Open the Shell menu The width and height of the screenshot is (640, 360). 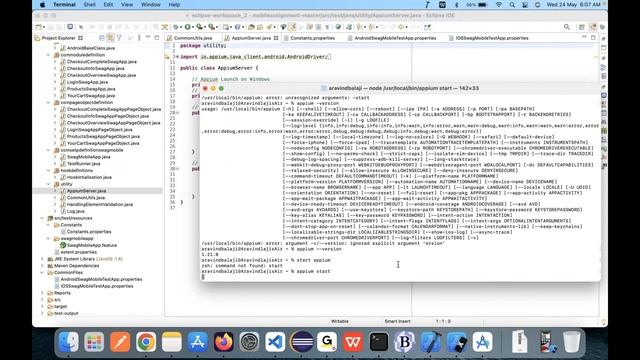click(89, 5)
